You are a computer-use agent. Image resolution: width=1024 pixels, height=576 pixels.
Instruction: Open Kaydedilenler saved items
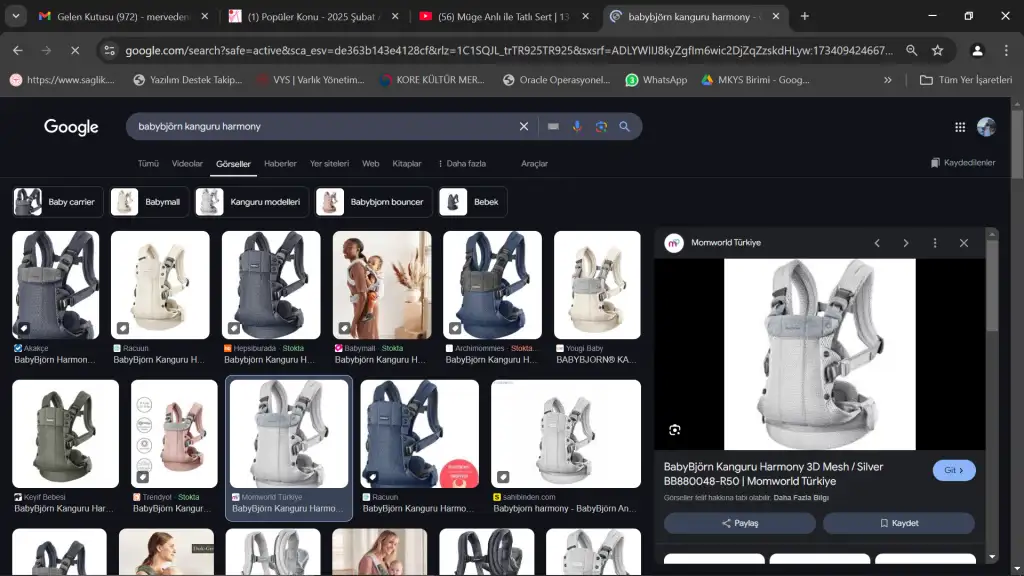pos(963,163)
